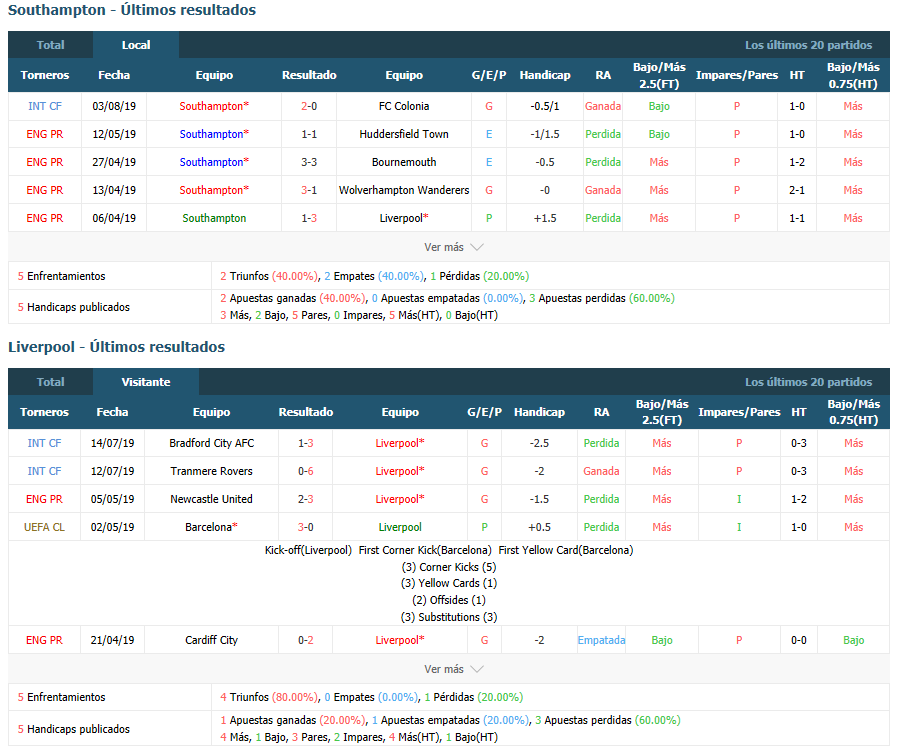The image size is (897, 750).
Task: Click the 'Southampton - Últimos resultados' heading
Action: (x=132, y=10)
